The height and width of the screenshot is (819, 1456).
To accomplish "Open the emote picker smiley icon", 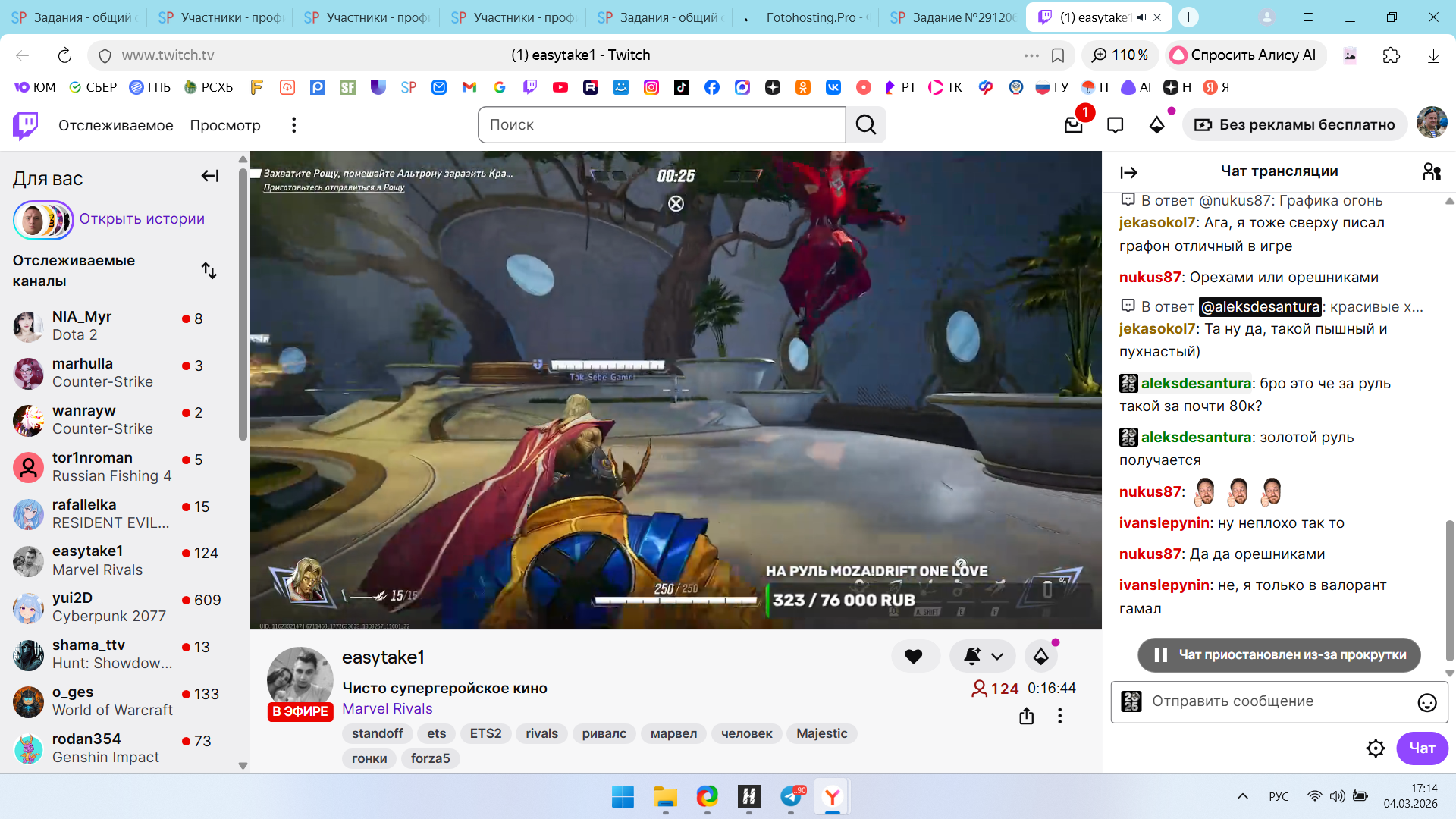I will point(1426,702).
